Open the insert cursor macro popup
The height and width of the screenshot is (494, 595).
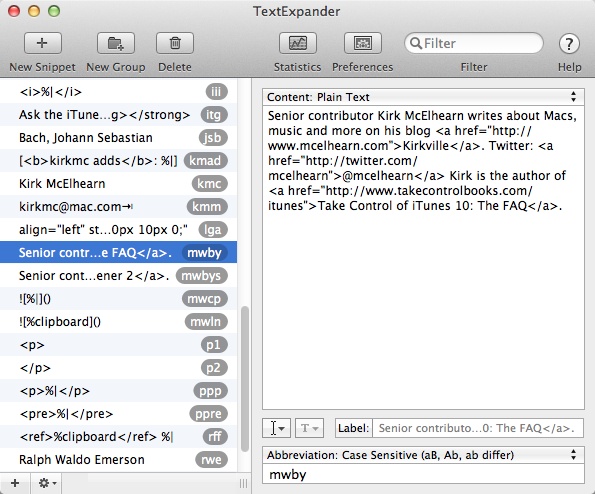click(276, 428)
